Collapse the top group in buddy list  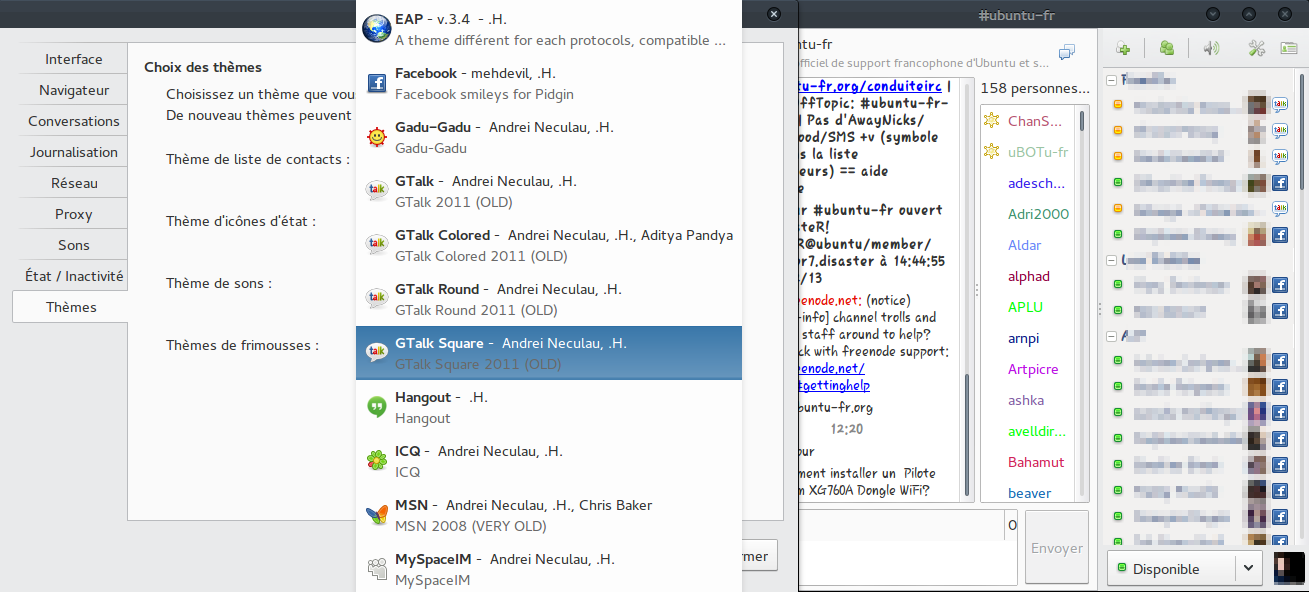coord(1110,80)
